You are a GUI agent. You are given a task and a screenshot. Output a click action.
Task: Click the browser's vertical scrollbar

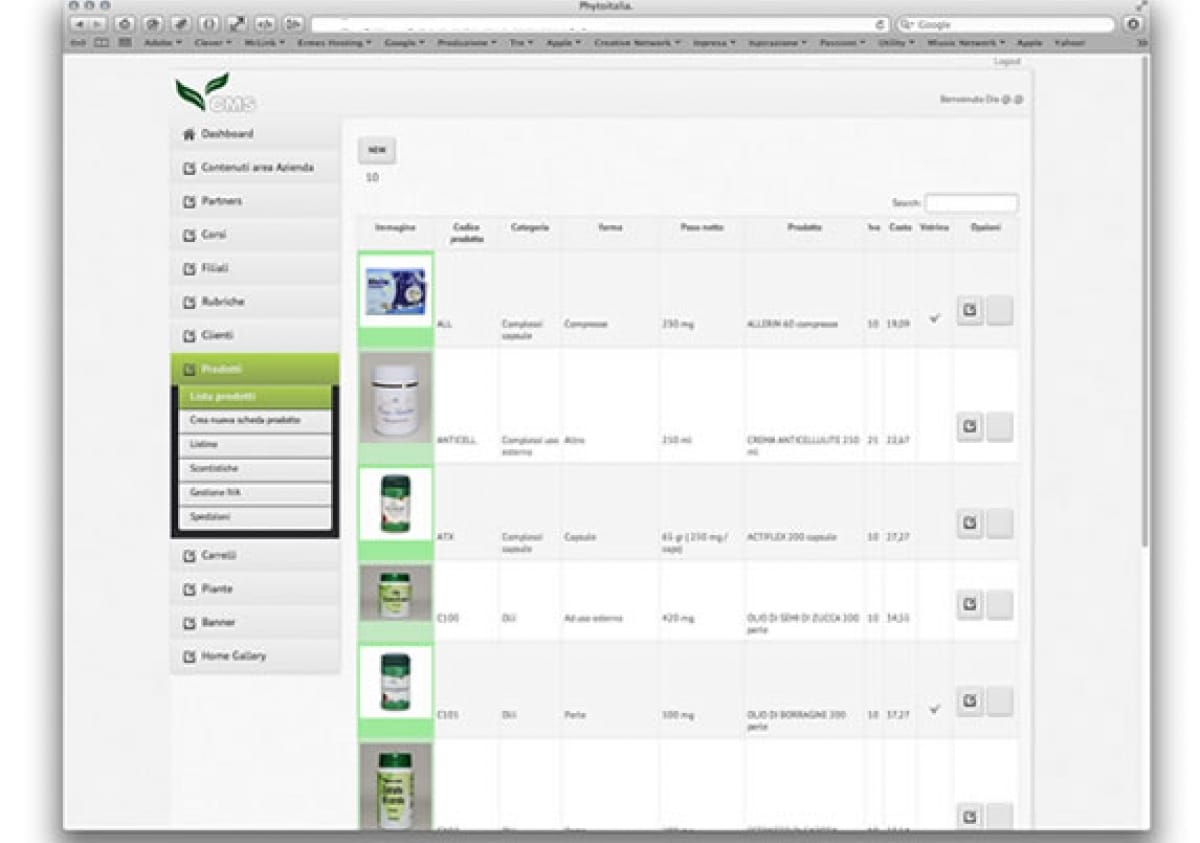(x=1143, y=300)
